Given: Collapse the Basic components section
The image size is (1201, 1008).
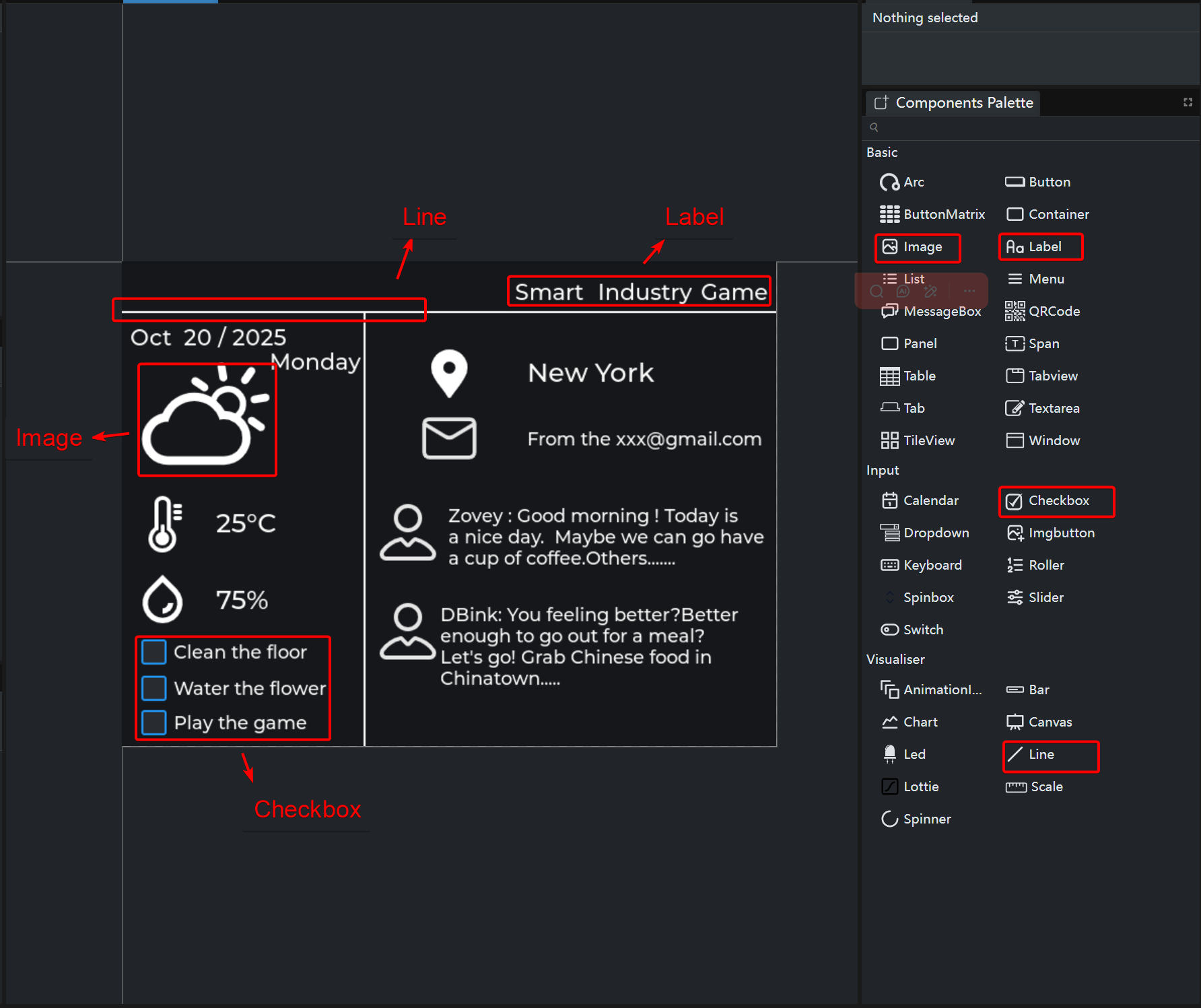Looking at the screenshot, I should pos(882,153).
